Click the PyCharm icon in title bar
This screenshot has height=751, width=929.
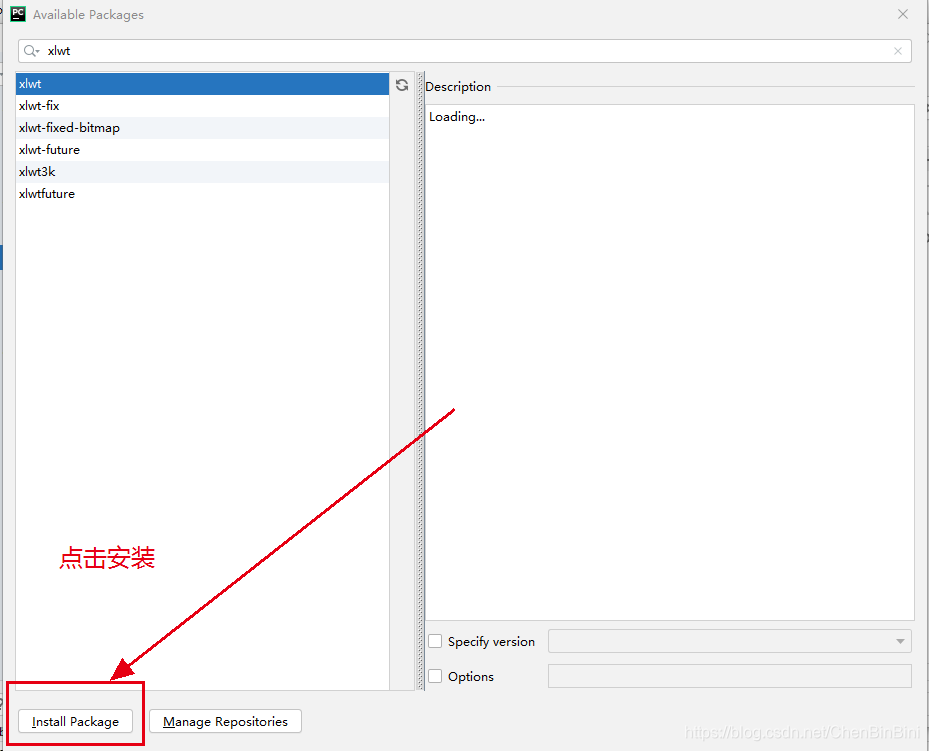pyautogui.click(x=18, y=14)
